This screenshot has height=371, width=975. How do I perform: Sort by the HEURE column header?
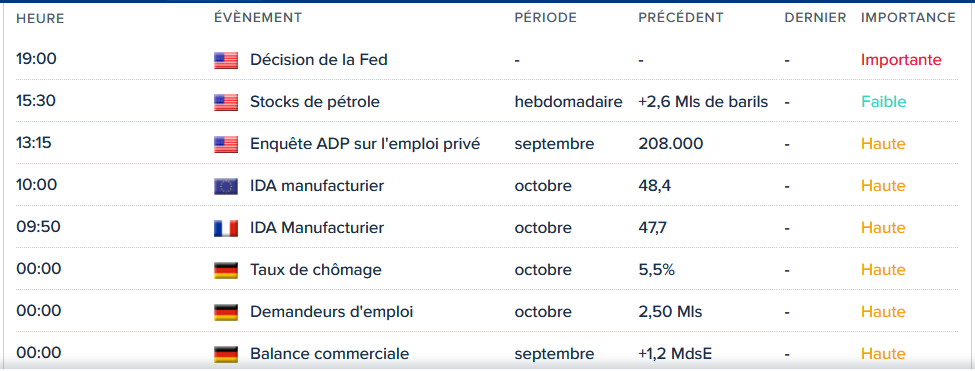(x=40, y=19)
